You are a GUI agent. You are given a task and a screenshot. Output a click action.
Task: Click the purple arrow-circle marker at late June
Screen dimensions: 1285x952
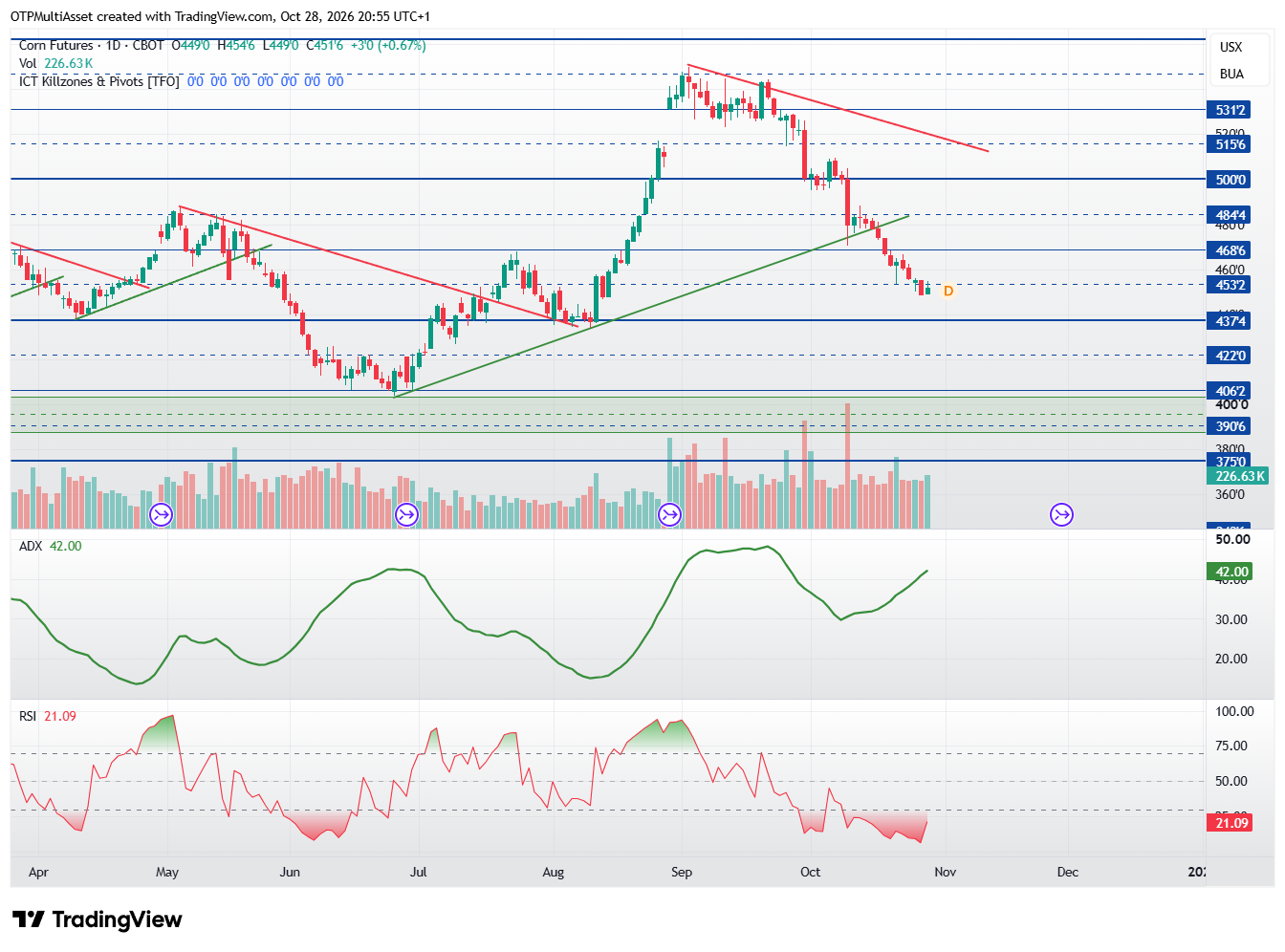point(406,515)
